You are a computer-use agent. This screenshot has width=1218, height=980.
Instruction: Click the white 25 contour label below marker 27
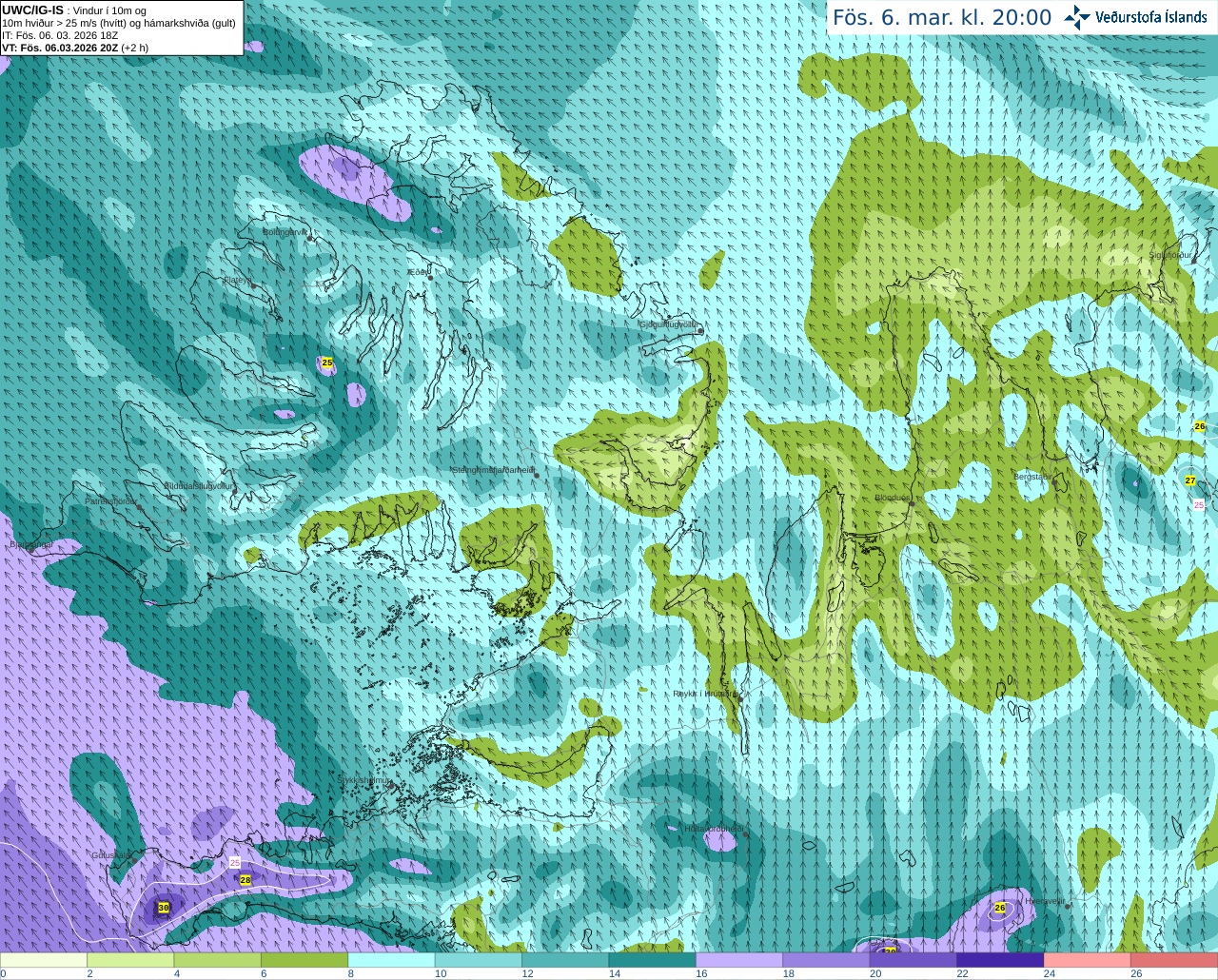point(1199,504)
